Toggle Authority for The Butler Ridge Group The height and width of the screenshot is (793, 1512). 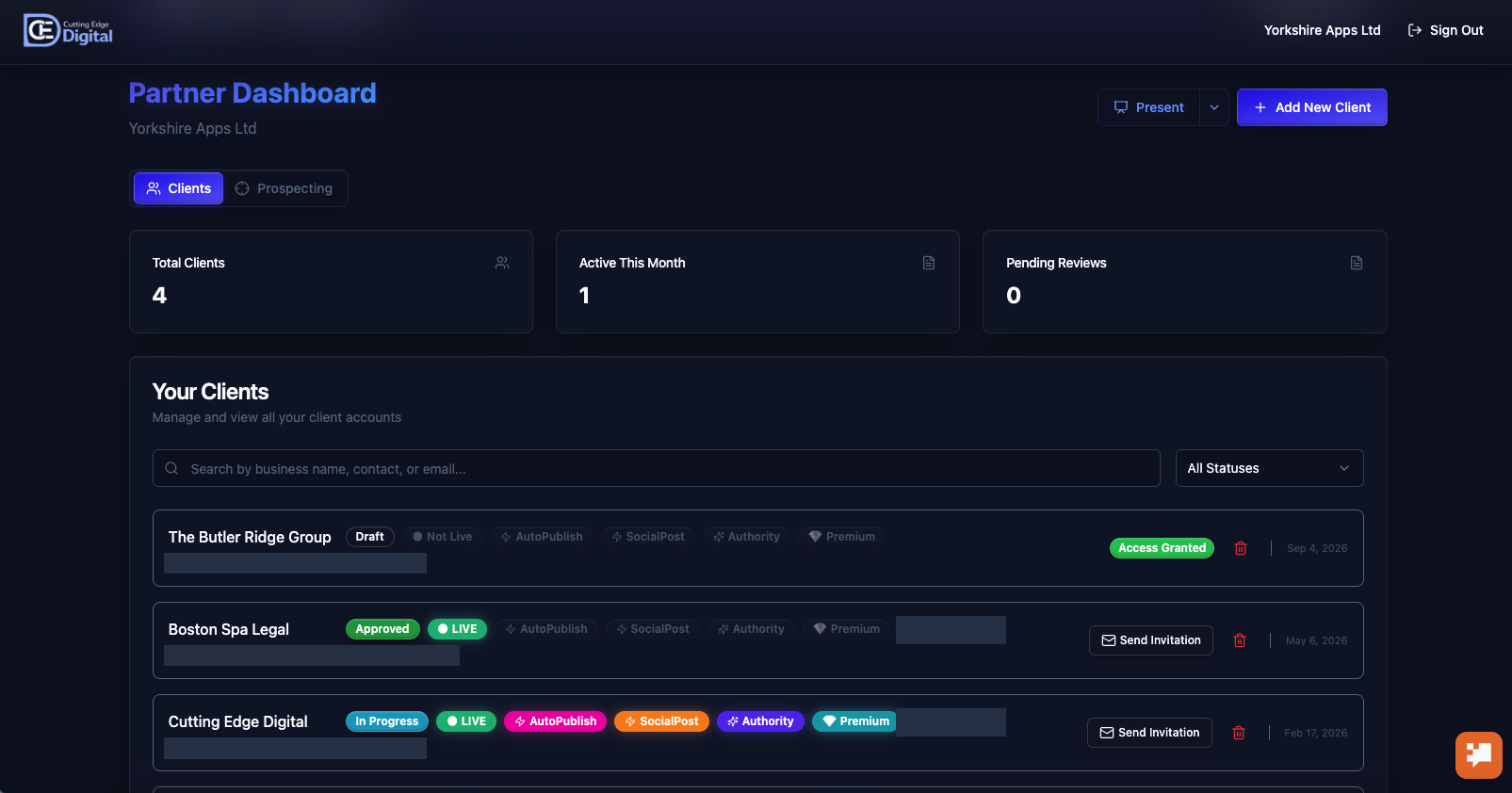tap(746, 537)
